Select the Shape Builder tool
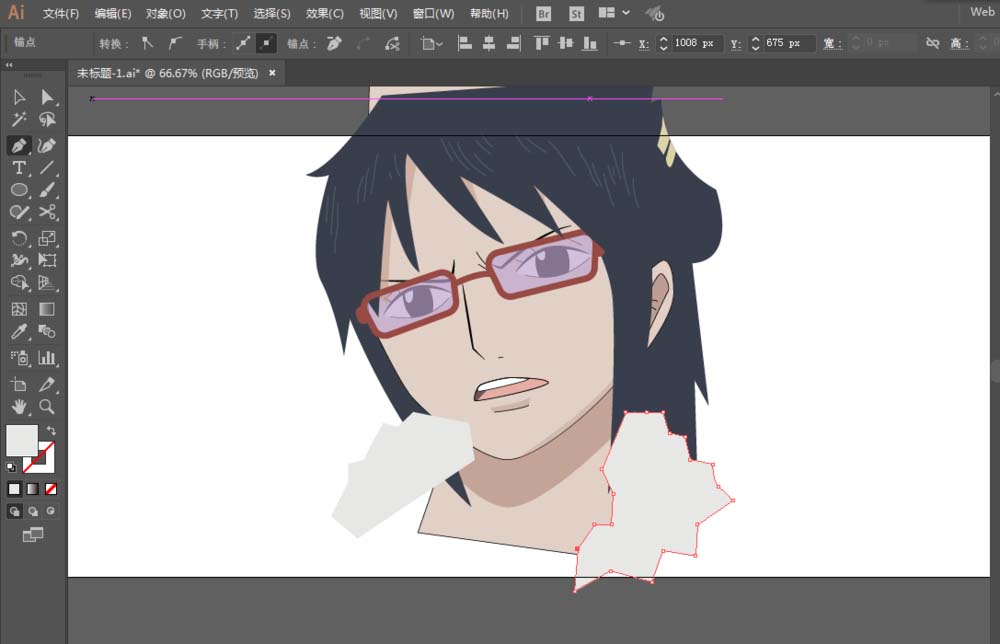 (19, 282)
